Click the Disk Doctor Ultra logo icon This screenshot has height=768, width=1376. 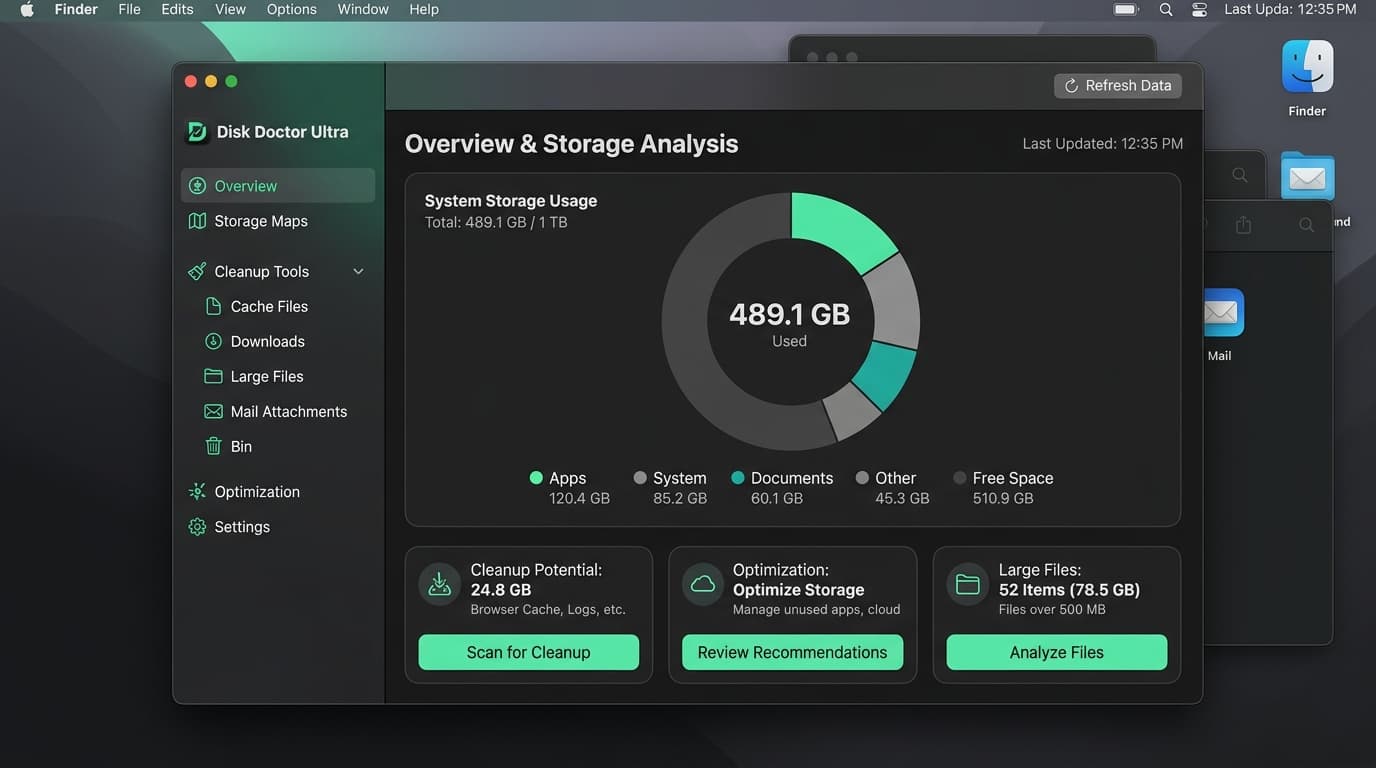pos(197,132)
